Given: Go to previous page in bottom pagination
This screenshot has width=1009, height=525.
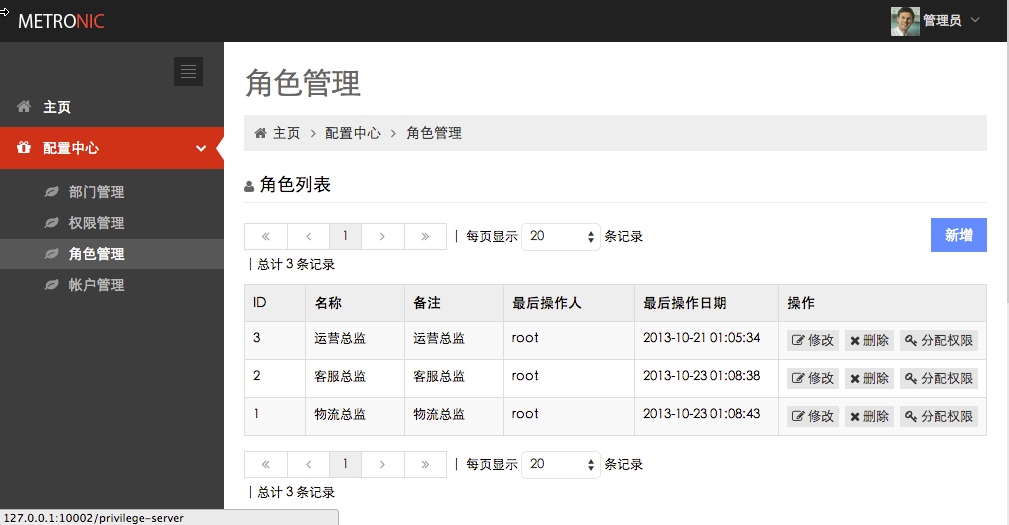Looking at the screenshot, I should tap(308, 464).
